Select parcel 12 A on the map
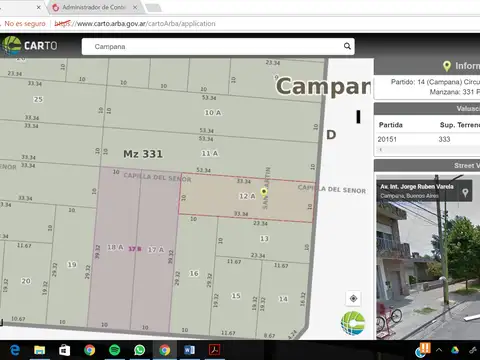480x360 pixels. [x=247, y=196]
